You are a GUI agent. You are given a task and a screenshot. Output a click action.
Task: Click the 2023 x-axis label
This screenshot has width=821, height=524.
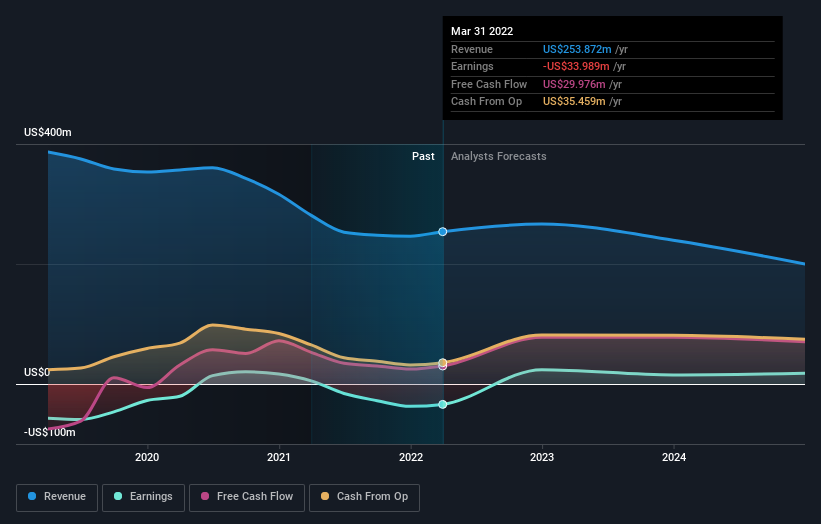[x=542, y=457]
